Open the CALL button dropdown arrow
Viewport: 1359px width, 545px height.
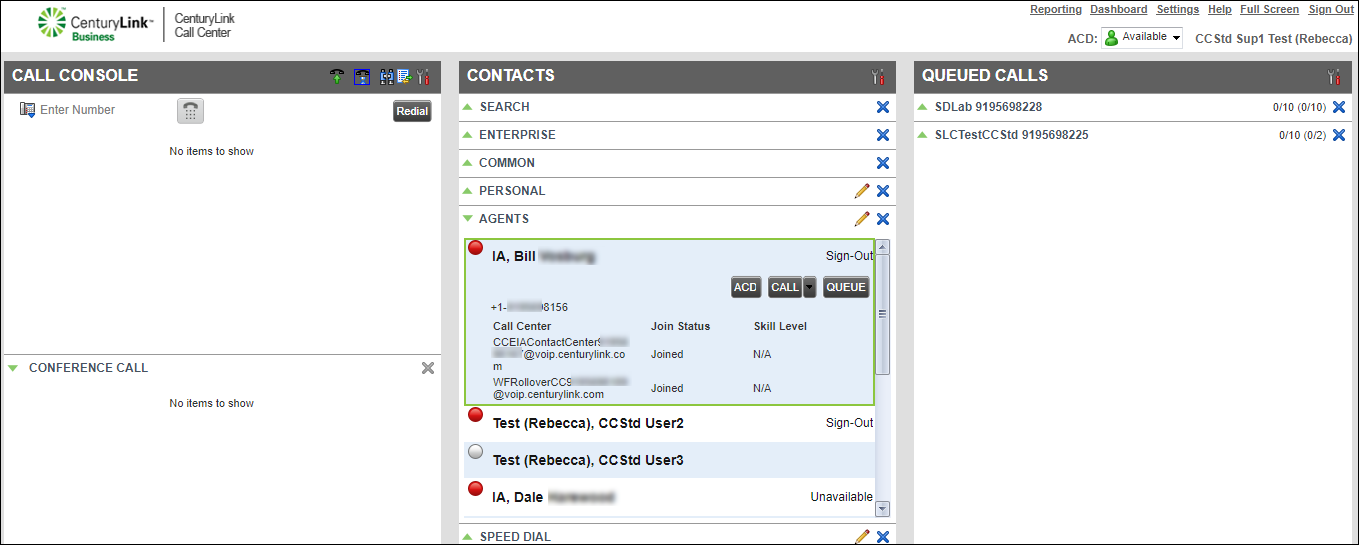(810, 287)
